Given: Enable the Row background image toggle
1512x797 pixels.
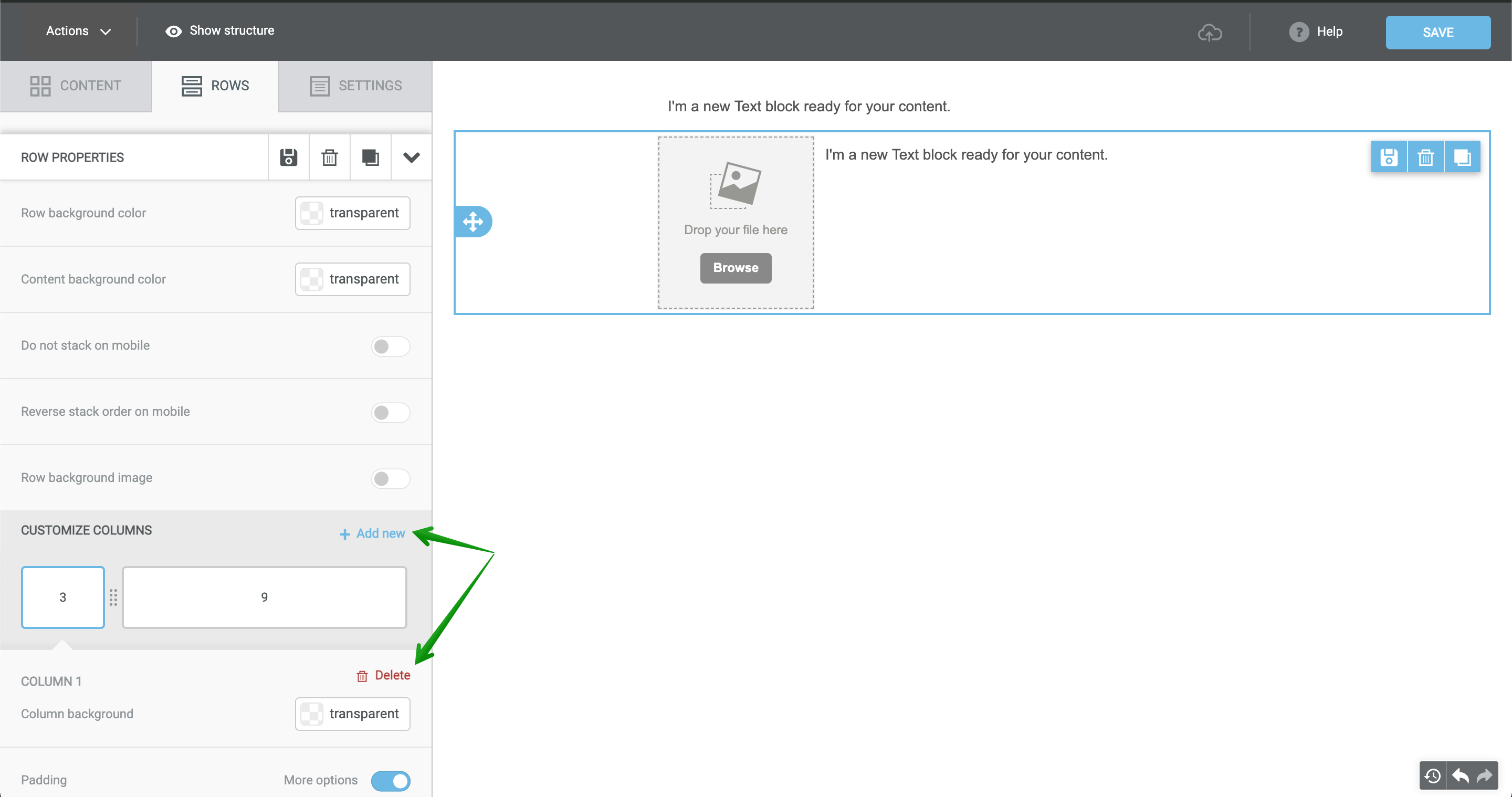Looking at the screenshot, I should 390,477.
